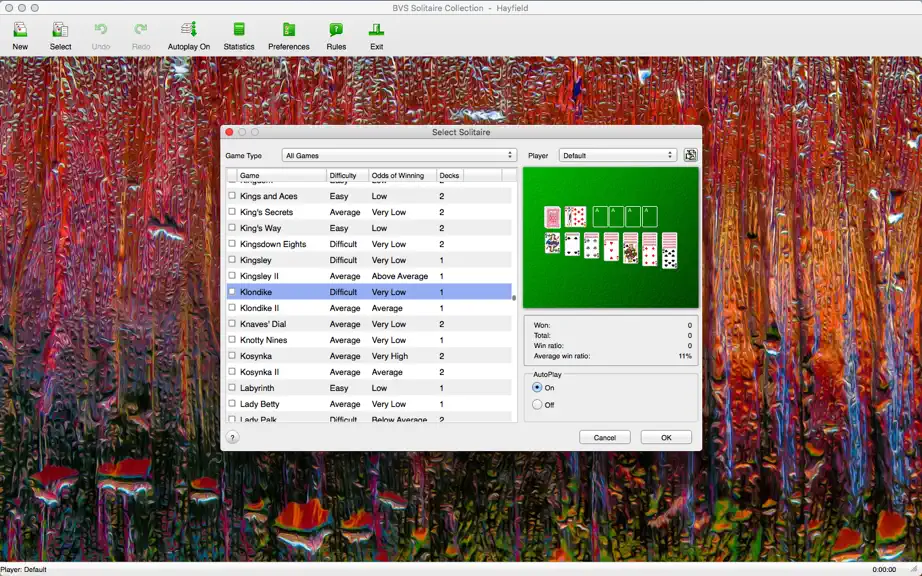Dismiss dialog with Cancel button

click(604, 437)
